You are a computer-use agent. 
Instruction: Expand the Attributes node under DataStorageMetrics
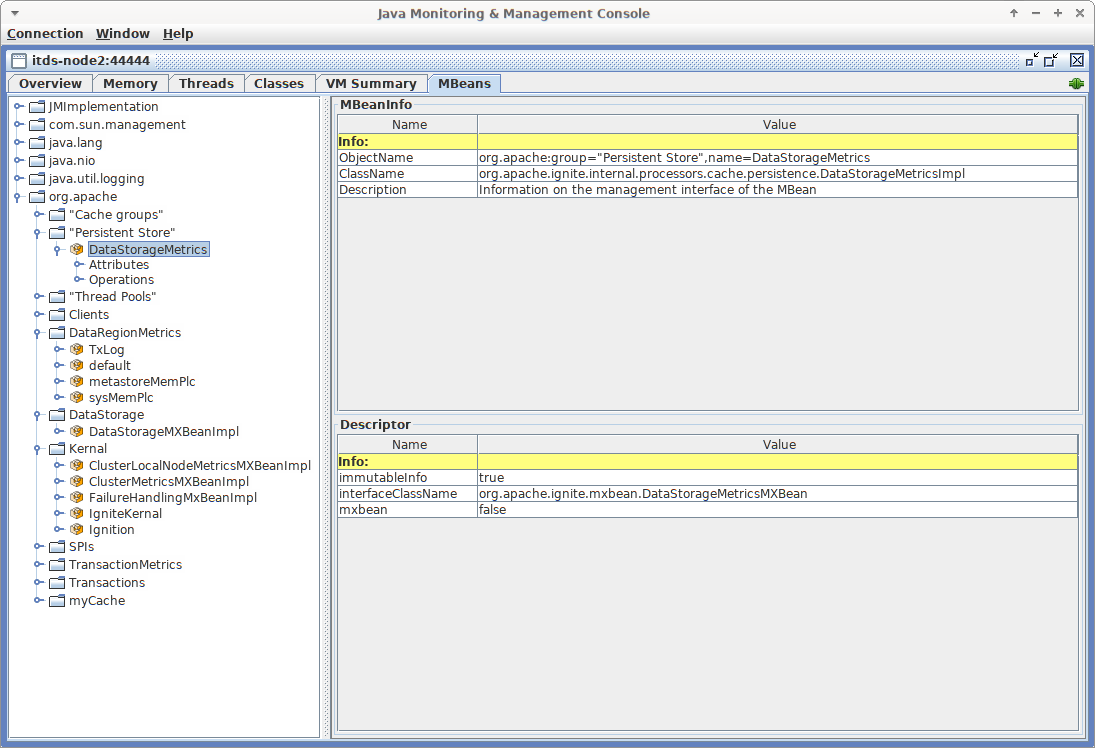coord(78,265)
